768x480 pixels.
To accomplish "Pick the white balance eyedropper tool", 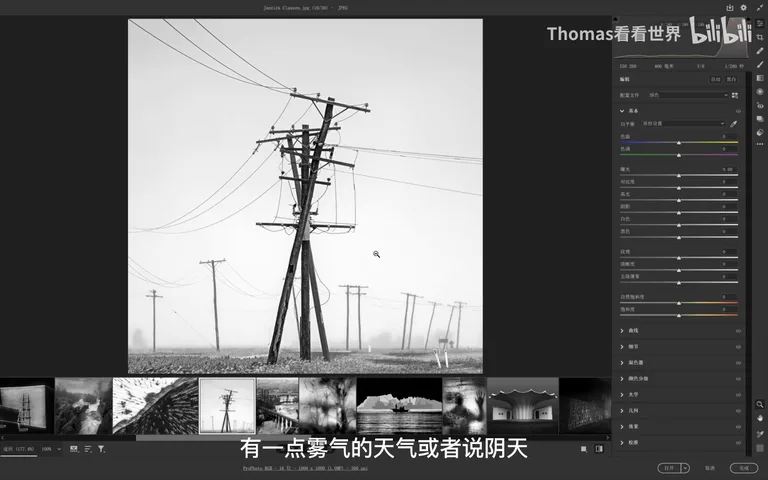I will point(733,124).
